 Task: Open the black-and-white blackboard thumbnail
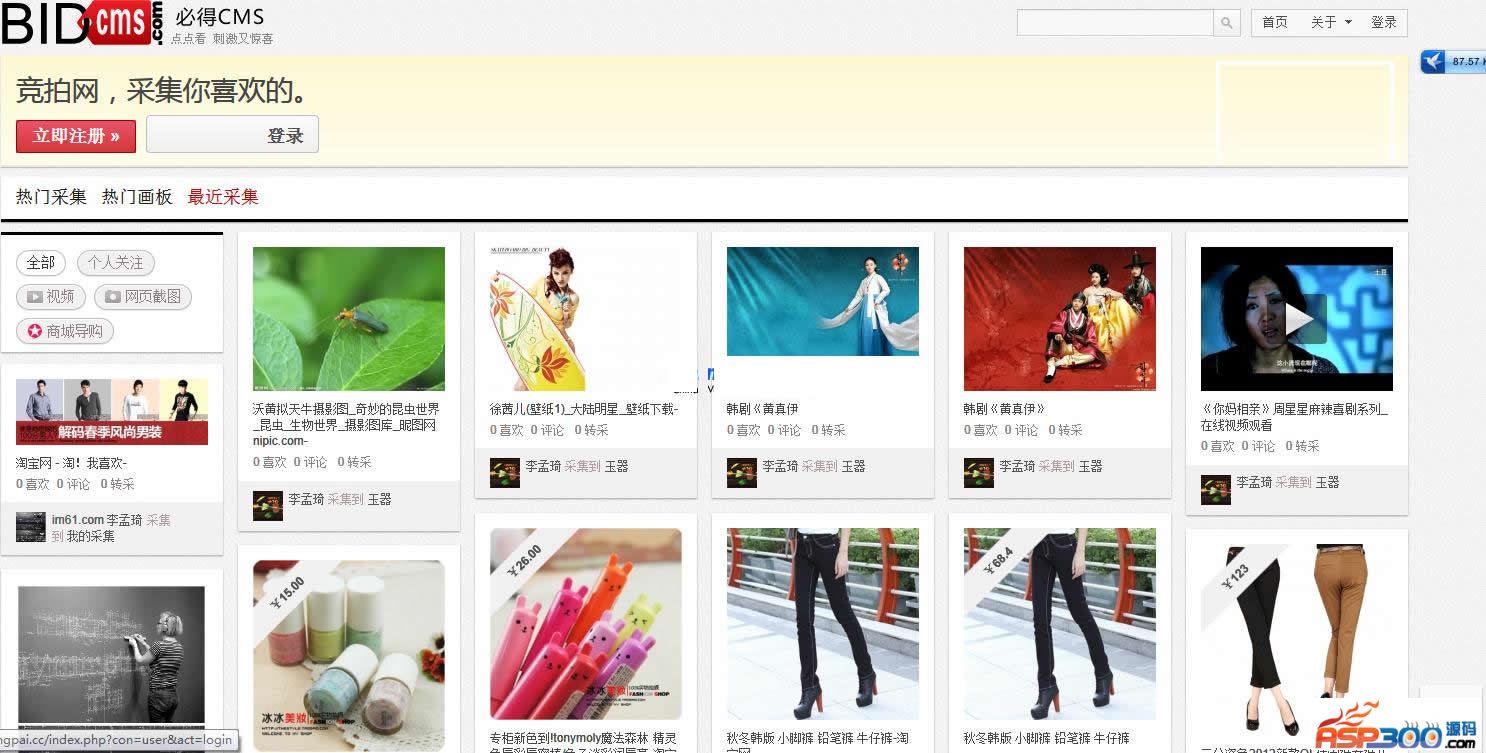point(112,655)
